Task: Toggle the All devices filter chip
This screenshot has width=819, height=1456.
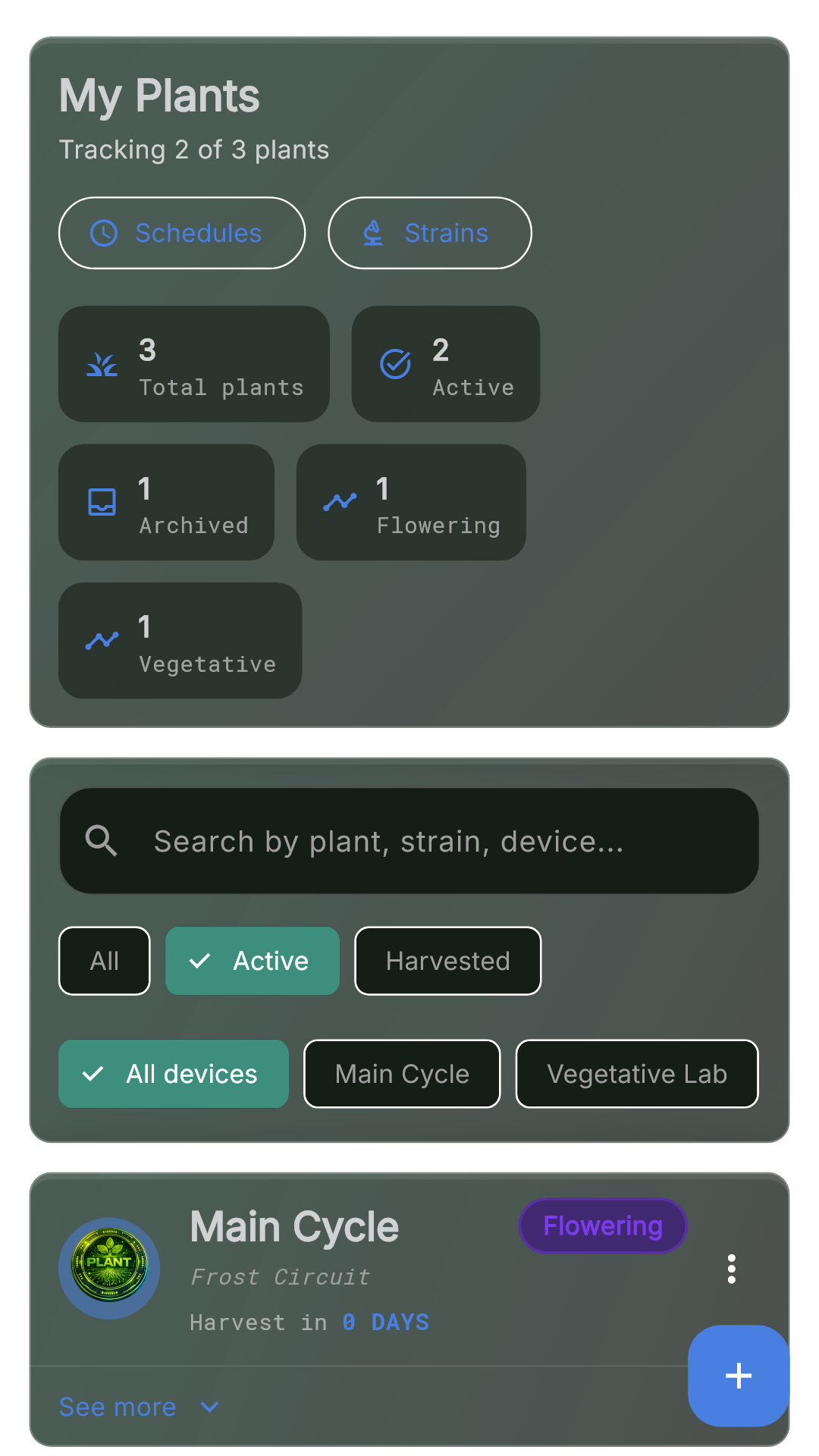Action: (174, 1074)
